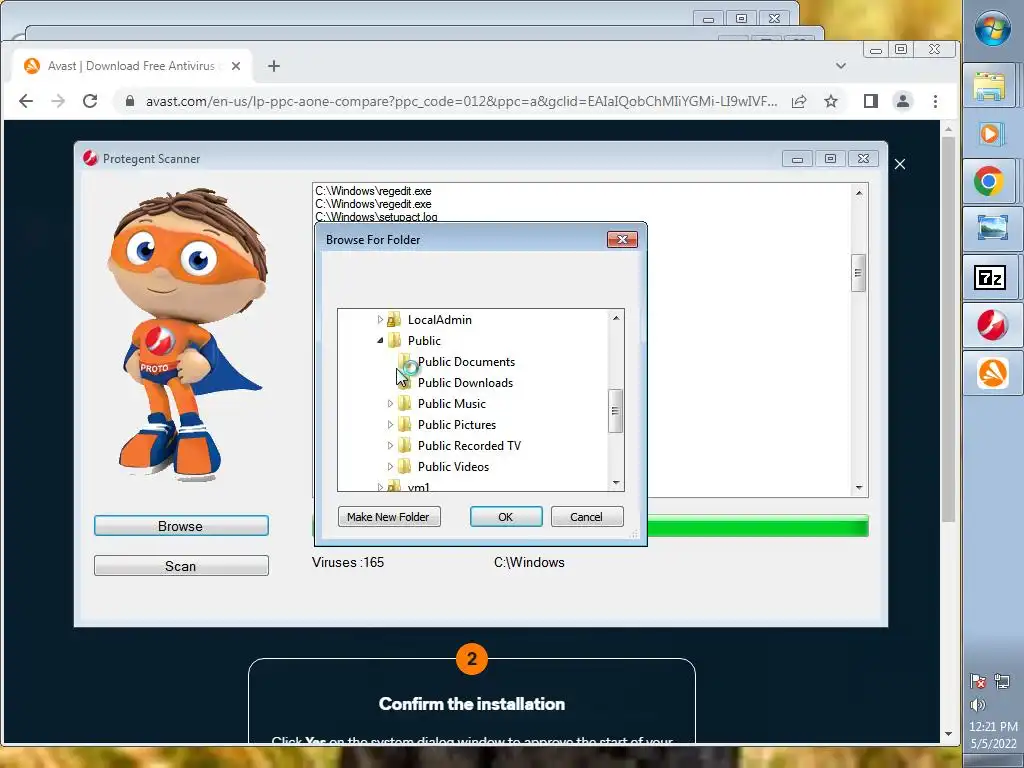Open Chrome three-dot menu
The width and height of the screenshot is (1024, 768).
[935, 101]
